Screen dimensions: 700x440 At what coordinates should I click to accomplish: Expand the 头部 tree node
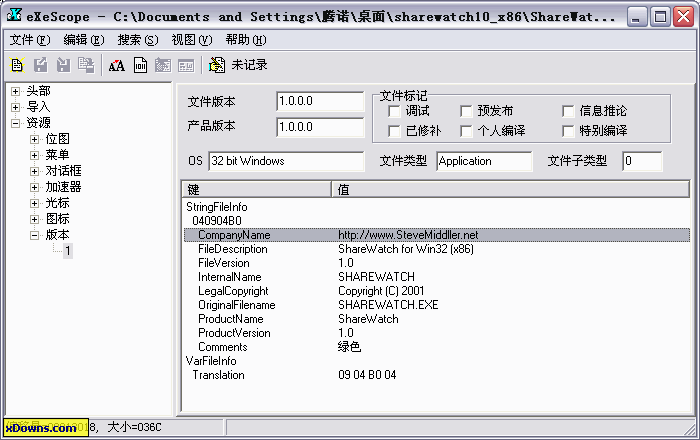click(x=16, y=91)
